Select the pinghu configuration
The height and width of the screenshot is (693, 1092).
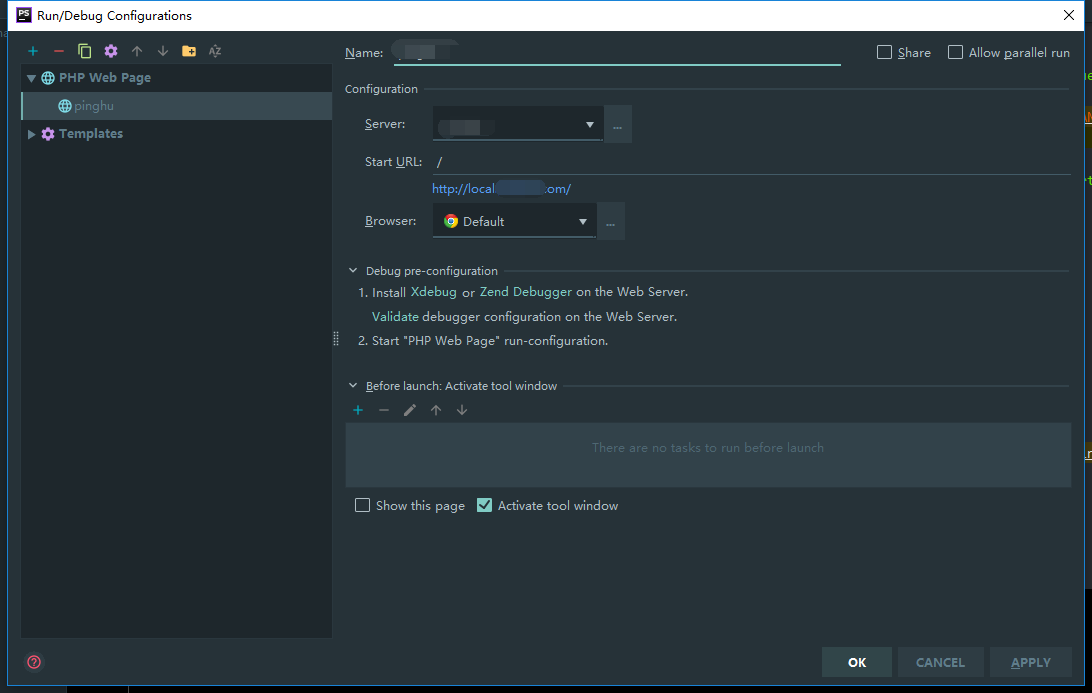click(177, 106)
